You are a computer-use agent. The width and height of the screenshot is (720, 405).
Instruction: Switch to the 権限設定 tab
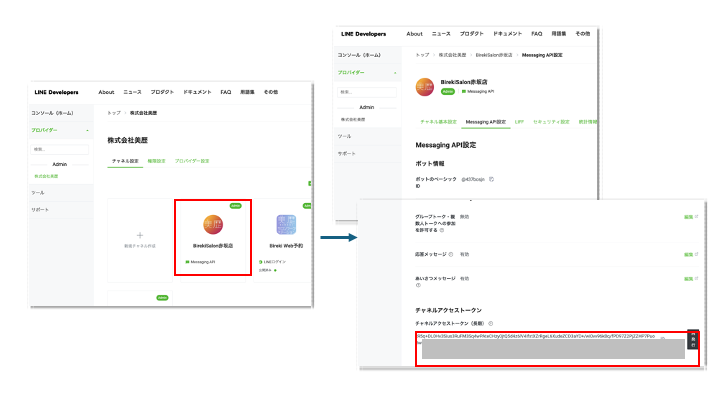tap(158, 160)
